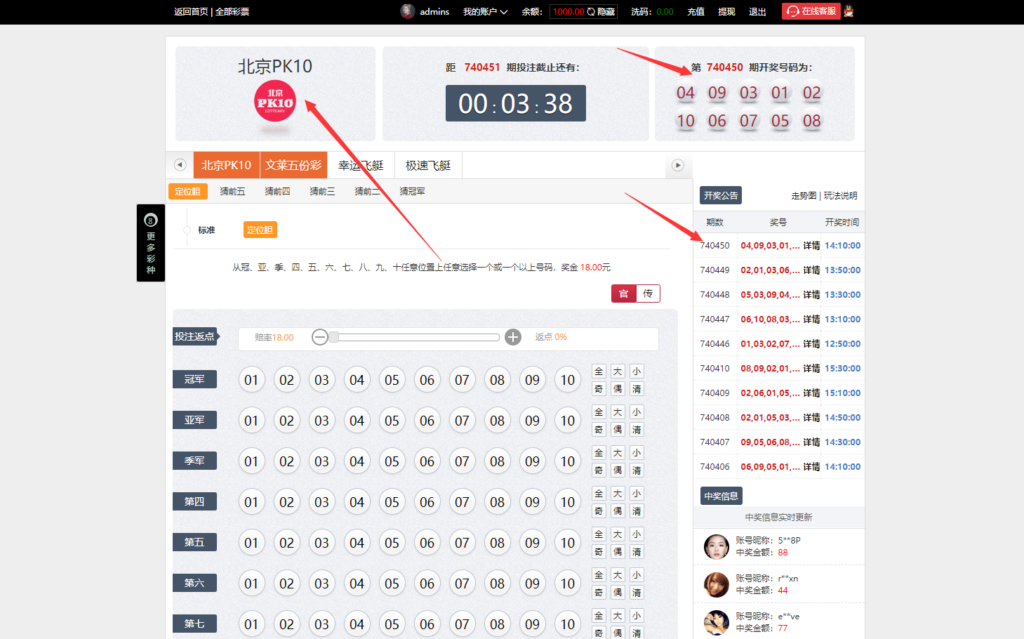1024x639 pixels.
Task: Expand the 我的账户 dropdown
Action: click(485, 12)
